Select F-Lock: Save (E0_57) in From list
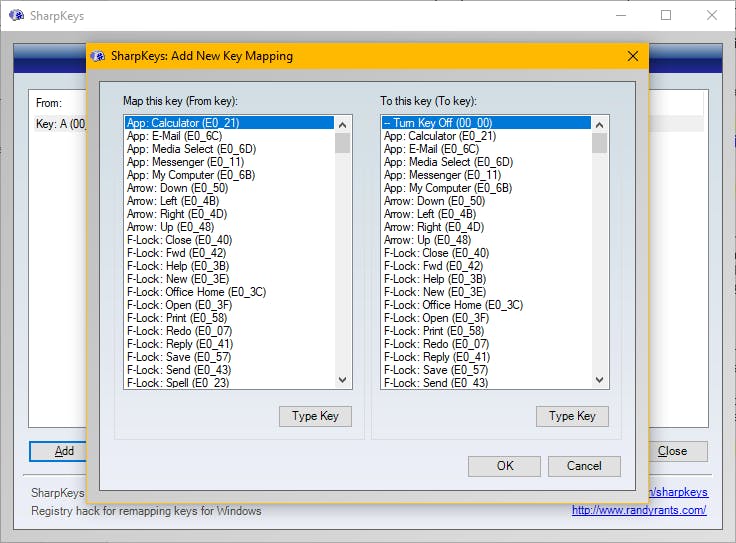The width and height of the screenshot is (736, 543). coord(230,357)
